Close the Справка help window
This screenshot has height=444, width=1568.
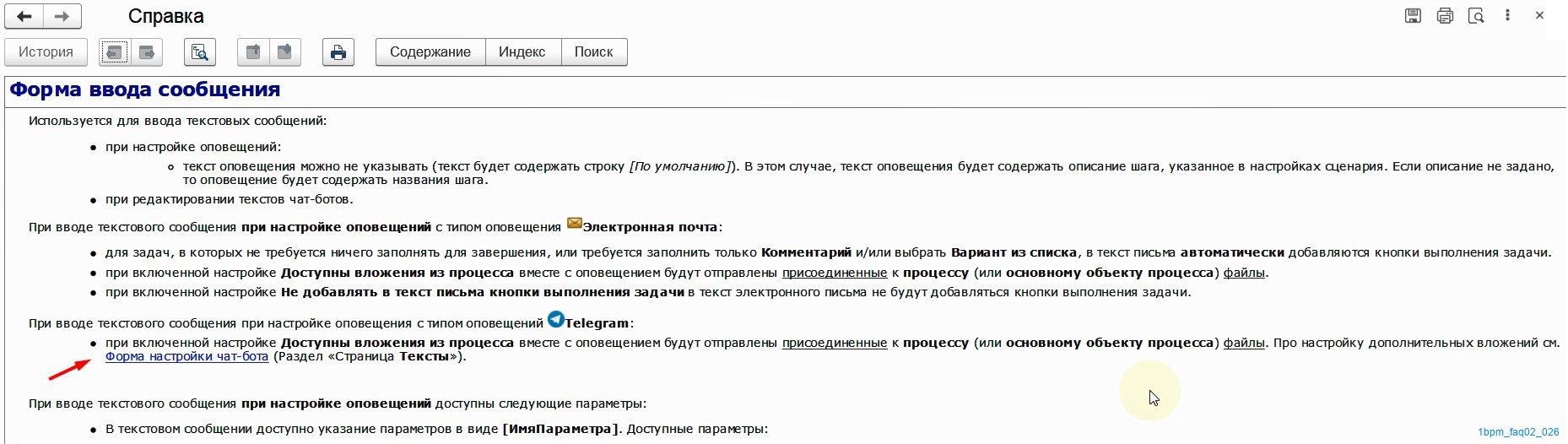(1539, 16)
